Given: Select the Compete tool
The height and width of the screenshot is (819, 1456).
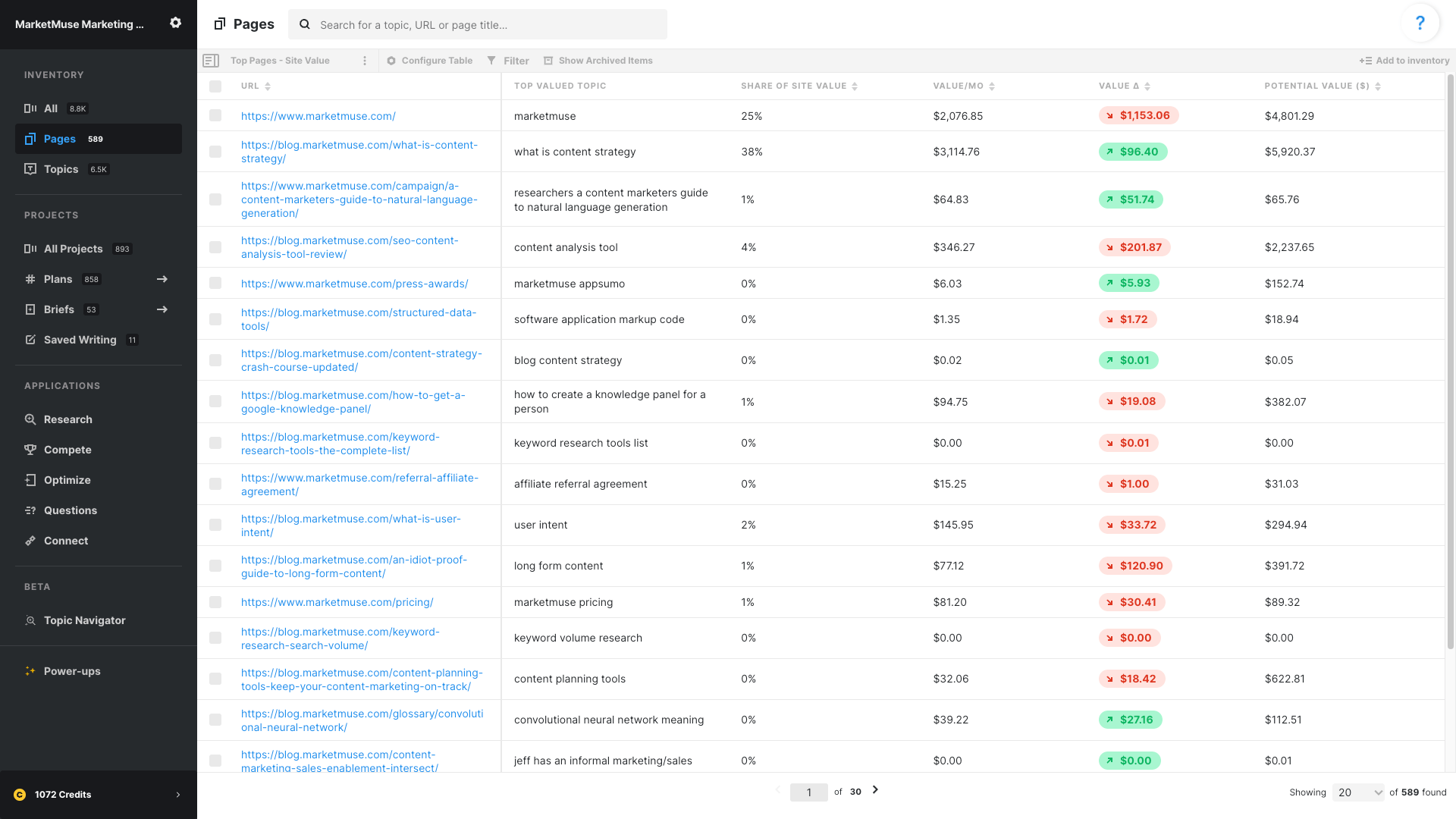Looking at the screenshot, I should 67,450.
